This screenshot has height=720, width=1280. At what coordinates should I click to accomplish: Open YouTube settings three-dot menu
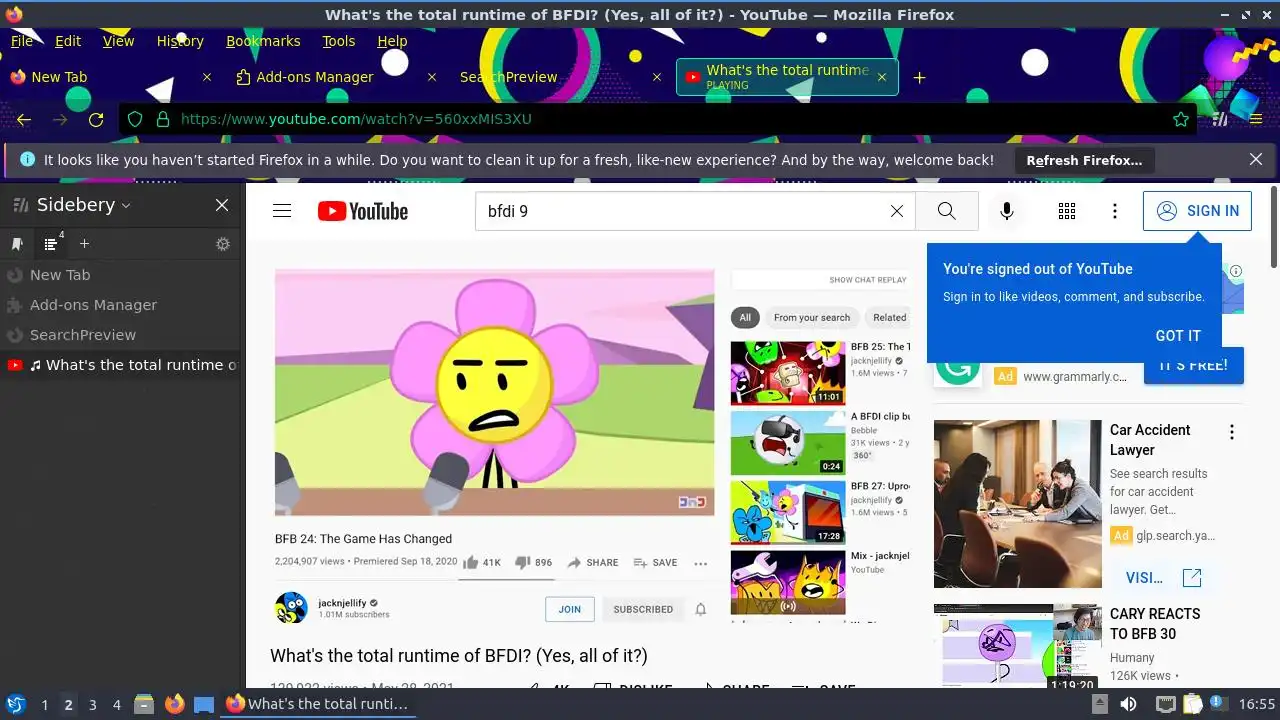[1115, 211]
